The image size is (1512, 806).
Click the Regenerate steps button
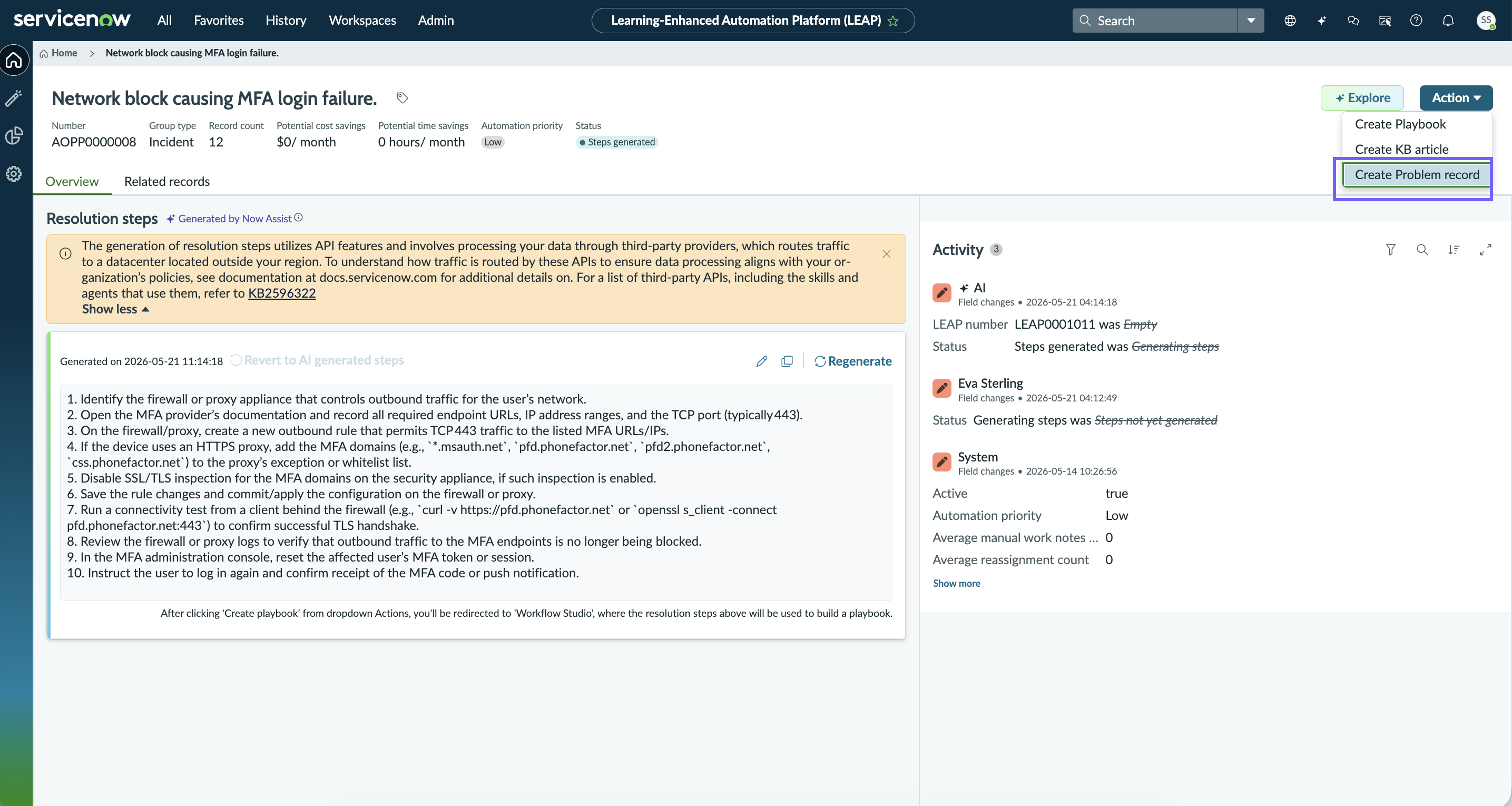(x=853, y=361)
